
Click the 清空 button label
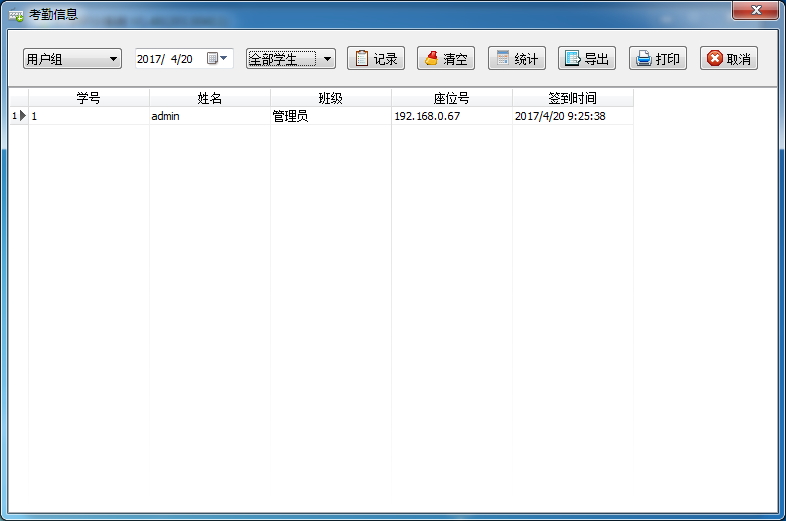[x=455, y=59]
